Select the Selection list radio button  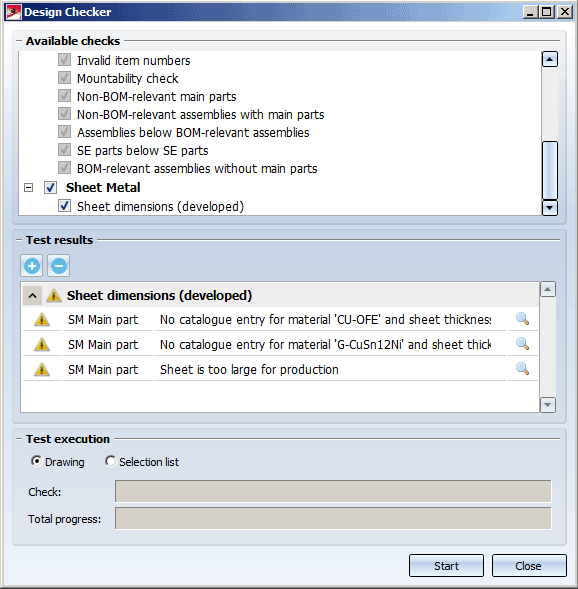tap(110, 461)
